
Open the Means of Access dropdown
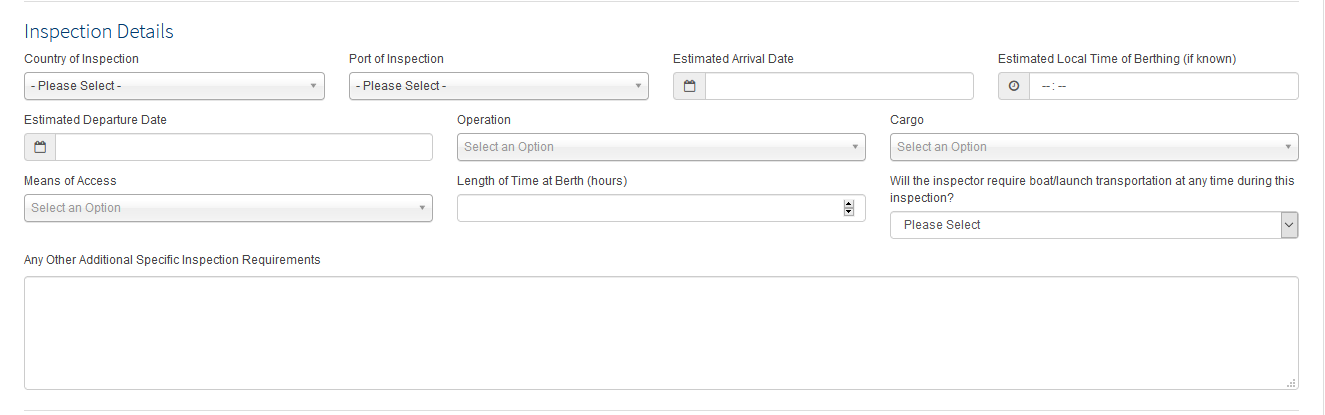tap(228, 208)
